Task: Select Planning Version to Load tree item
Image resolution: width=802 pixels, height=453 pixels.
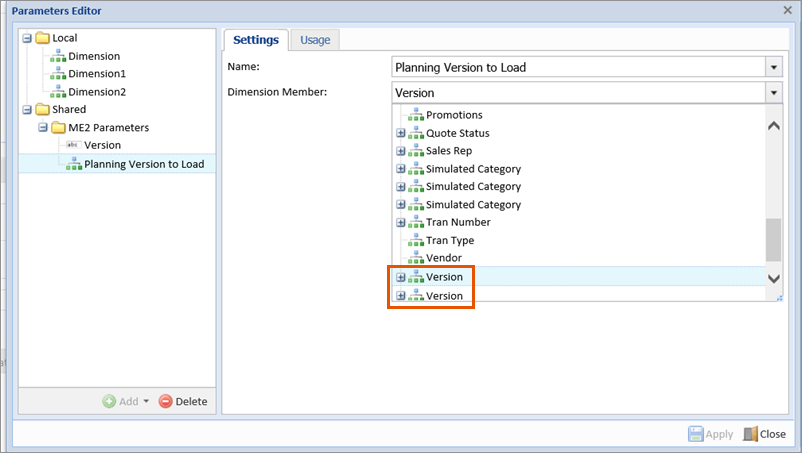Action: click(144, 164)
